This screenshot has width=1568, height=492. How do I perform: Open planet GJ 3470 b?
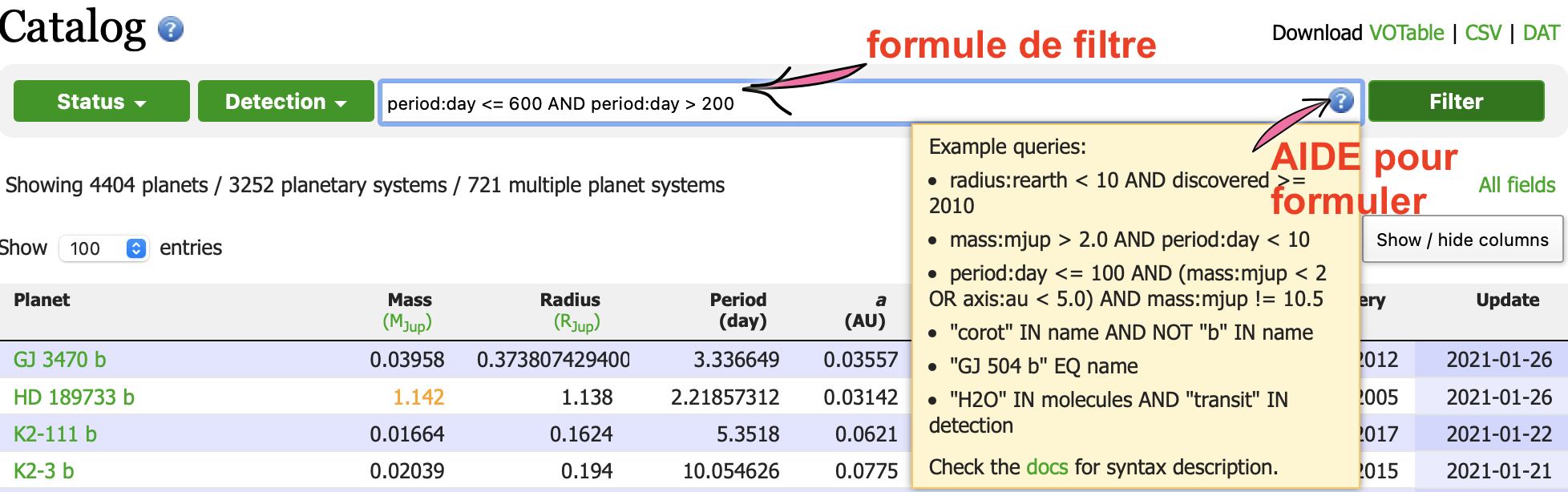pos(60,360)
